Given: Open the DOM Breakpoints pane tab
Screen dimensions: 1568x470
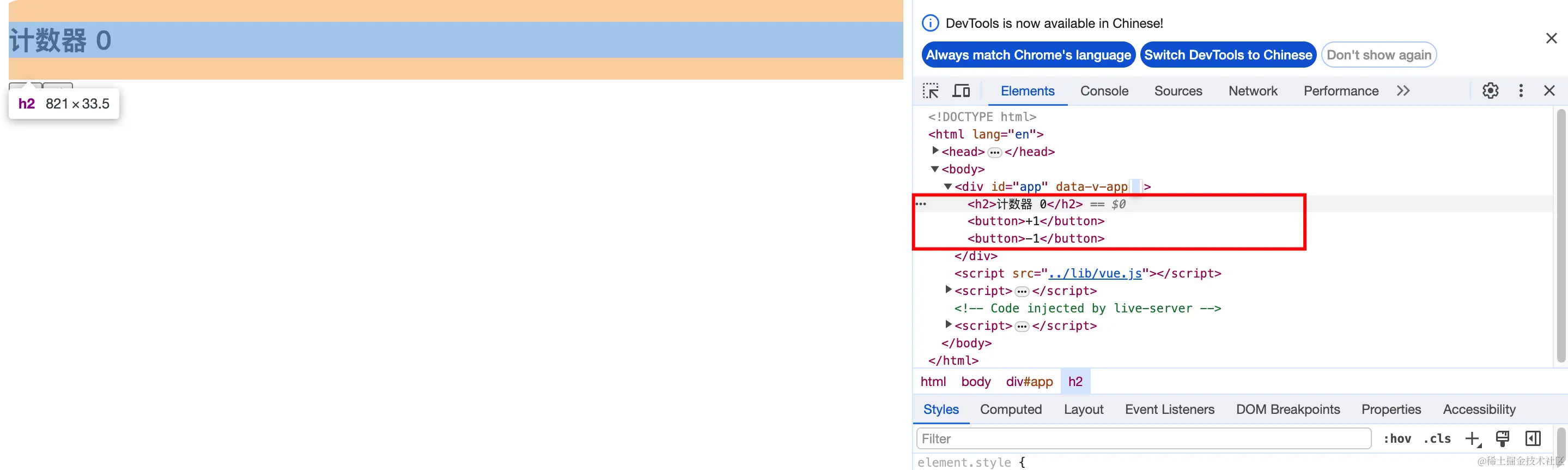Looking at the screenshot, I should 1288,409.
